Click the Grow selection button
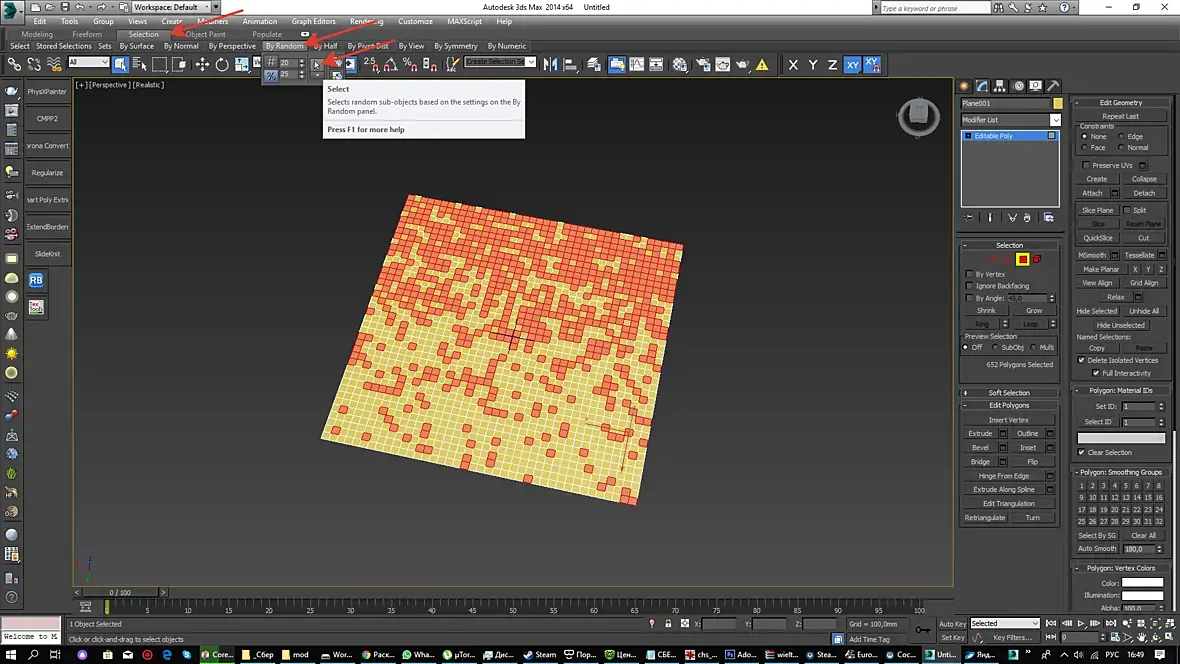Viewport: 1180px width, 664px height. [x=1033, y=310]
